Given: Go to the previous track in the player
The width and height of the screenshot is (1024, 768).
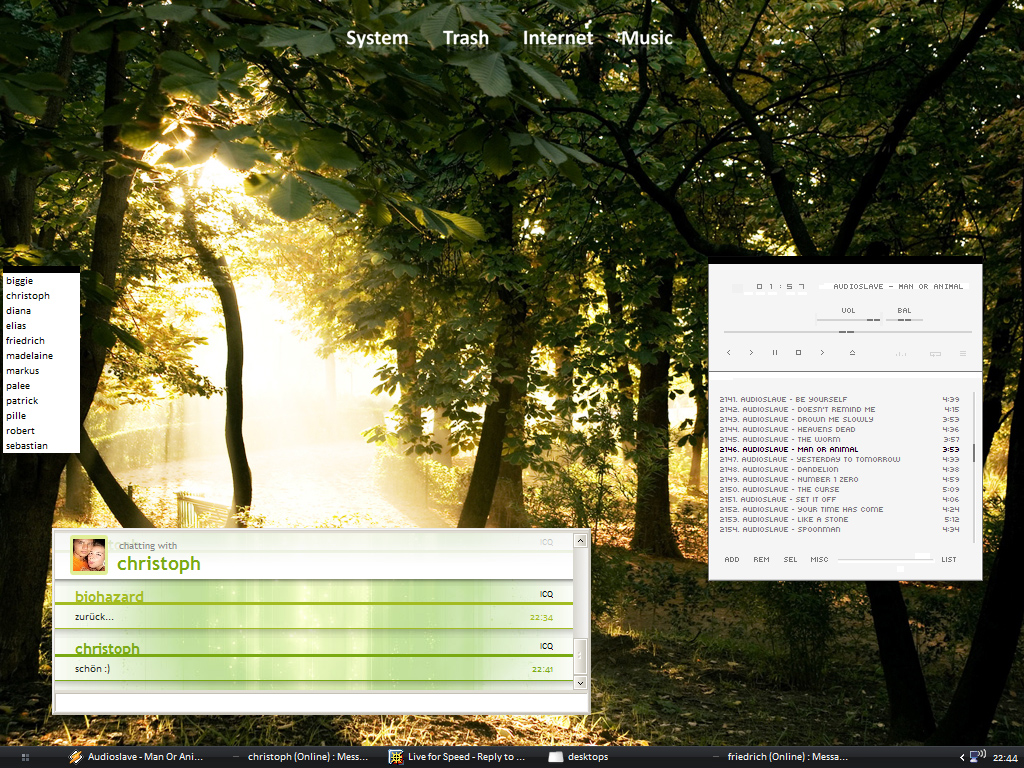Looking at the screenshot, I should tap(729, 353).
